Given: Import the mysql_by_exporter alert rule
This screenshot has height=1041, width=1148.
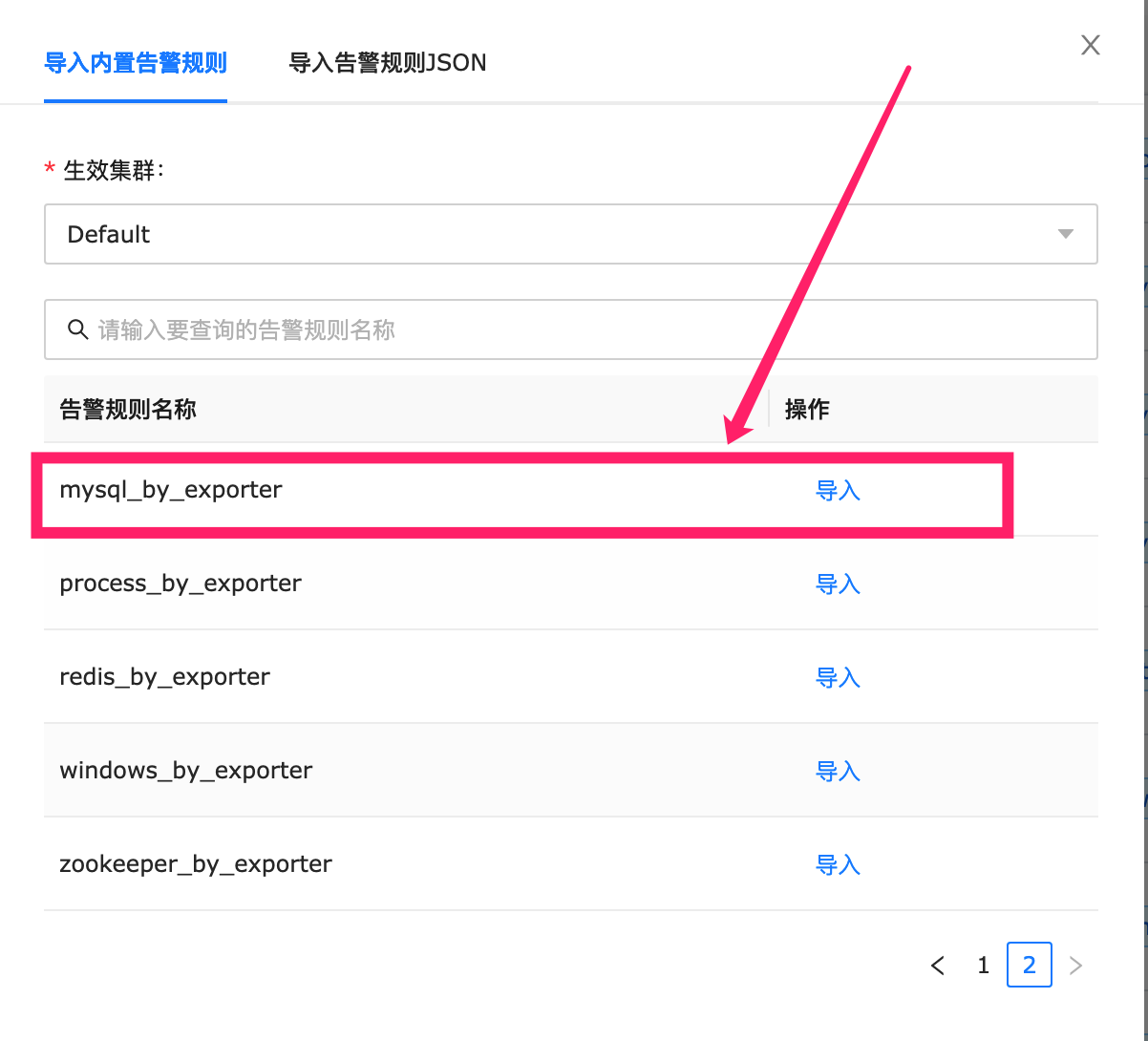Looking at the screenshot, I should (x=838, y=491).
